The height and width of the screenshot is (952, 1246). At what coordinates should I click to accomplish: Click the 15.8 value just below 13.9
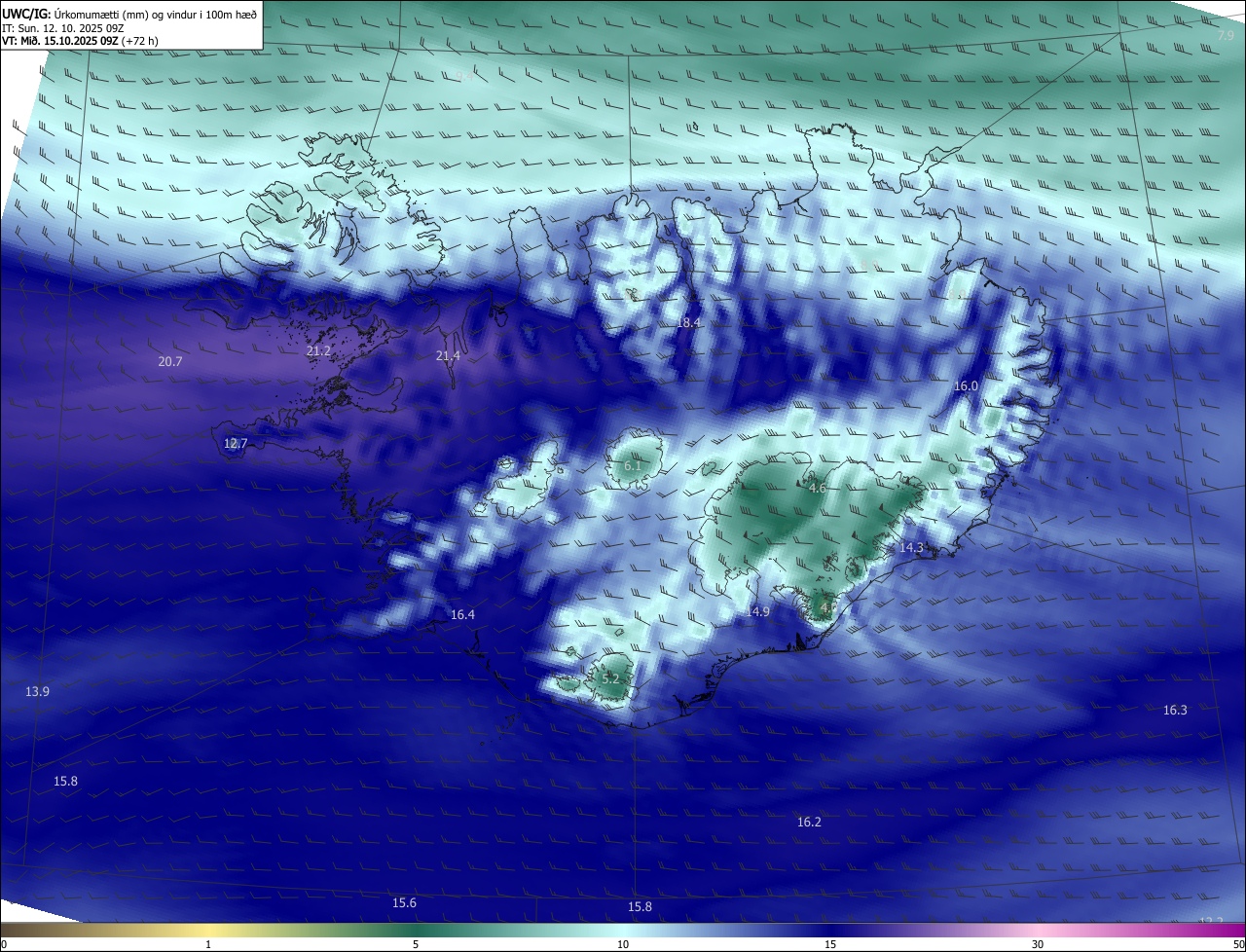(x=65, y=782)
